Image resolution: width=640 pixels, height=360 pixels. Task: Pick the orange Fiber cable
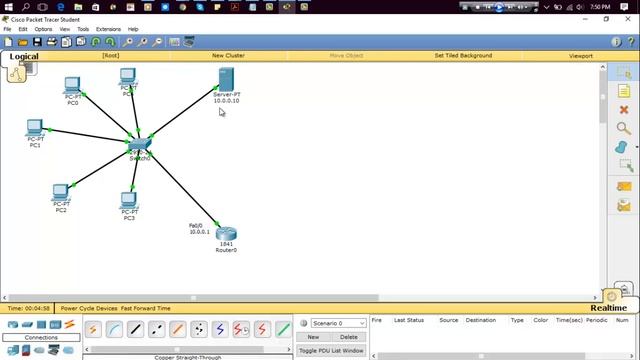tap(178, 329)
